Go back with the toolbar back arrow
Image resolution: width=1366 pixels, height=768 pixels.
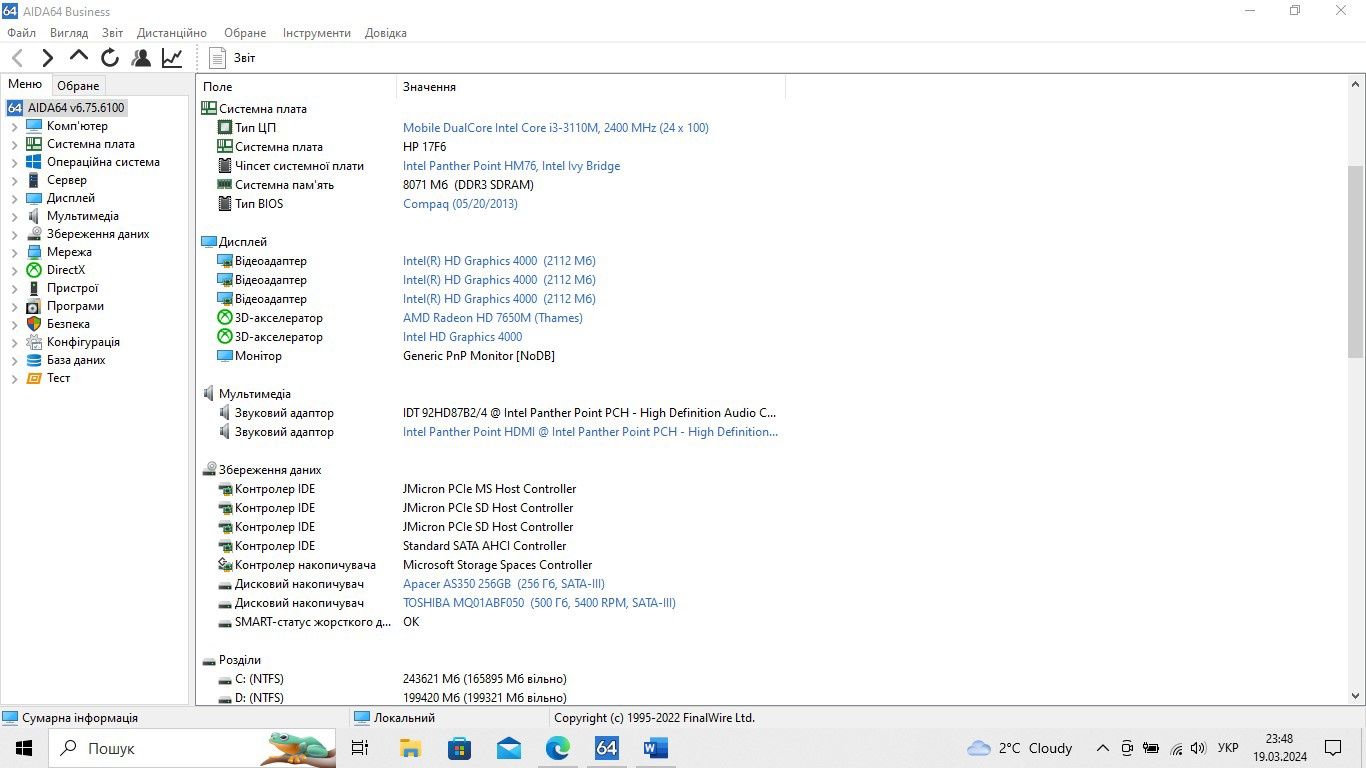tap(17, 58)
